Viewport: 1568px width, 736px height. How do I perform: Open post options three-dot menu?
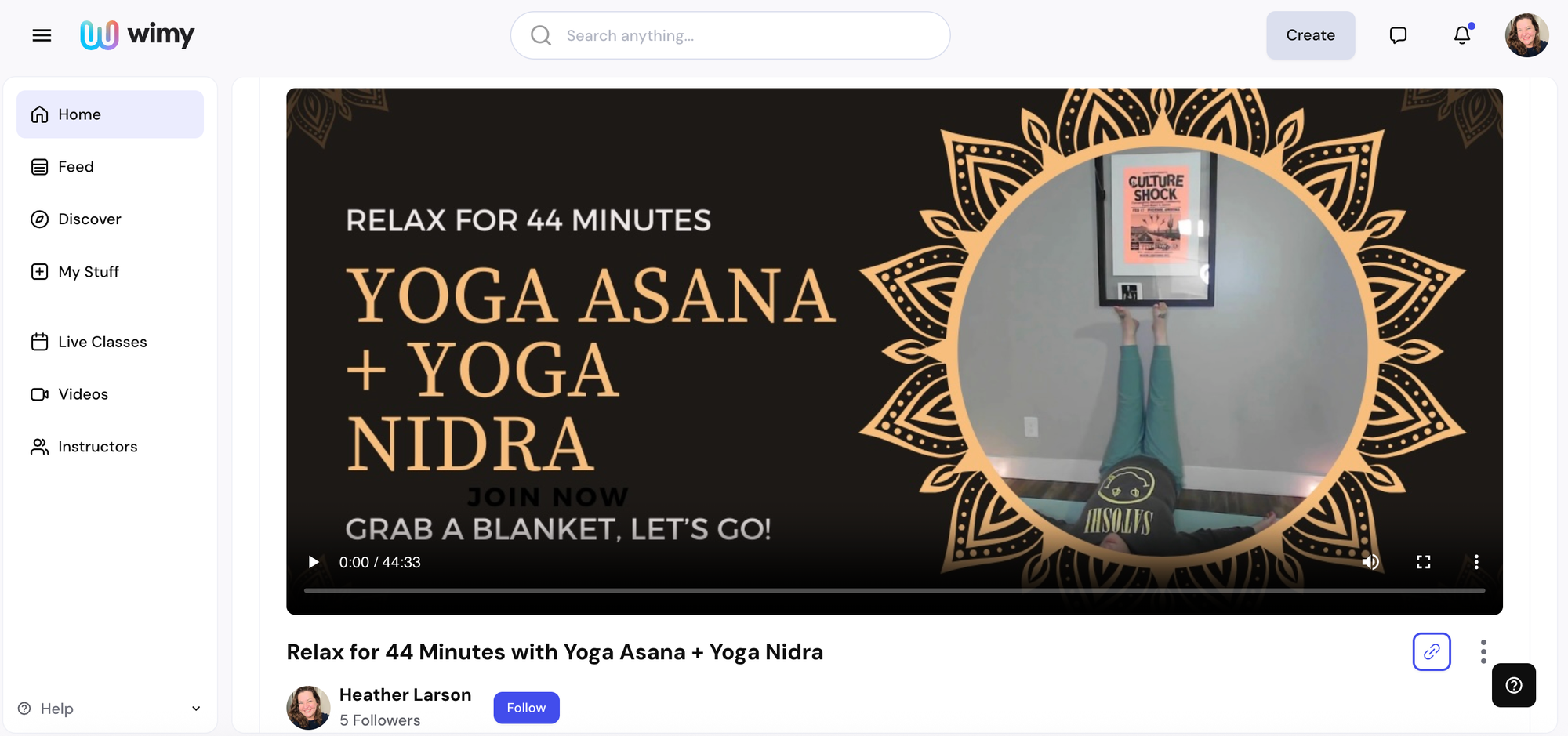click(1483, 651)
